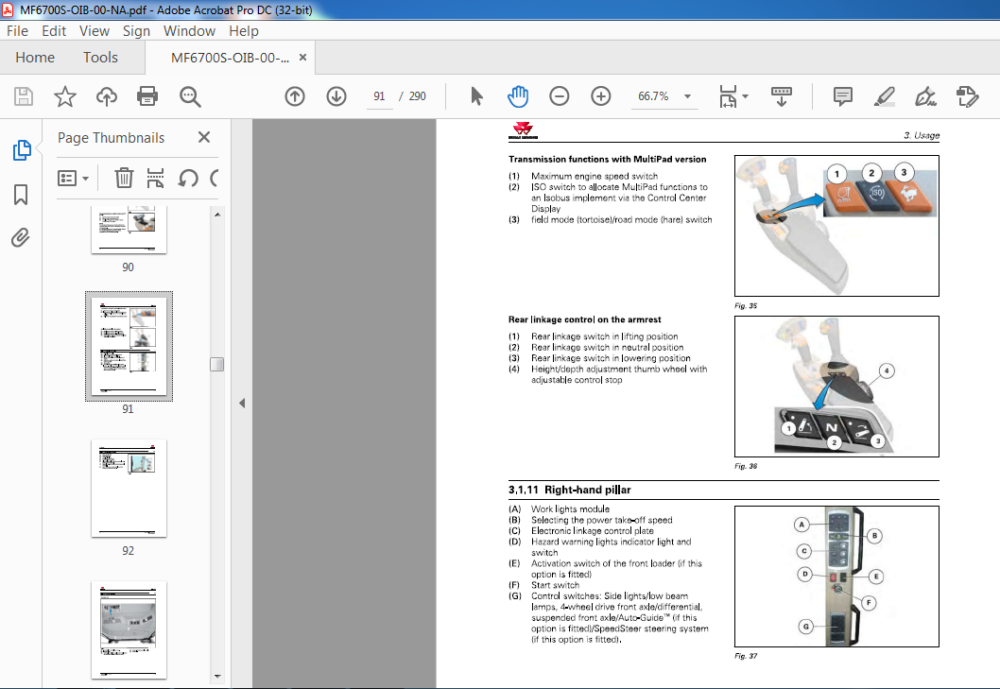Click the Fig. 36 armrest image
Viewport: 1000px width, 689px height.
point(837,386)
